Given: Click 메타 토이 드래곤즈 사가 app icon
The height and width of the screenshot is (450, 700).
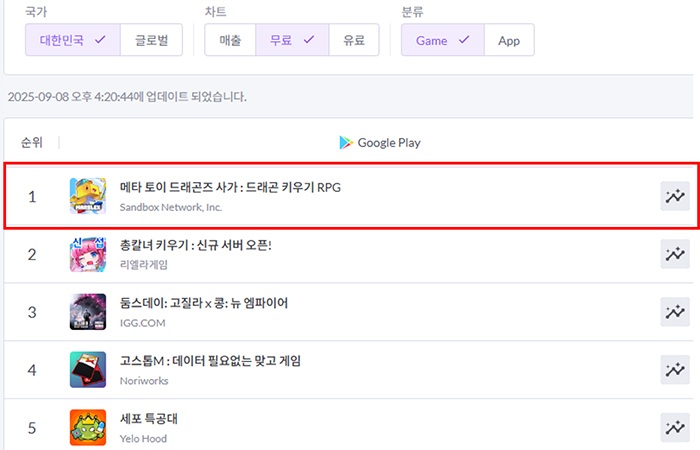Looking at the screenshot, I should click(x=88, y=196).
